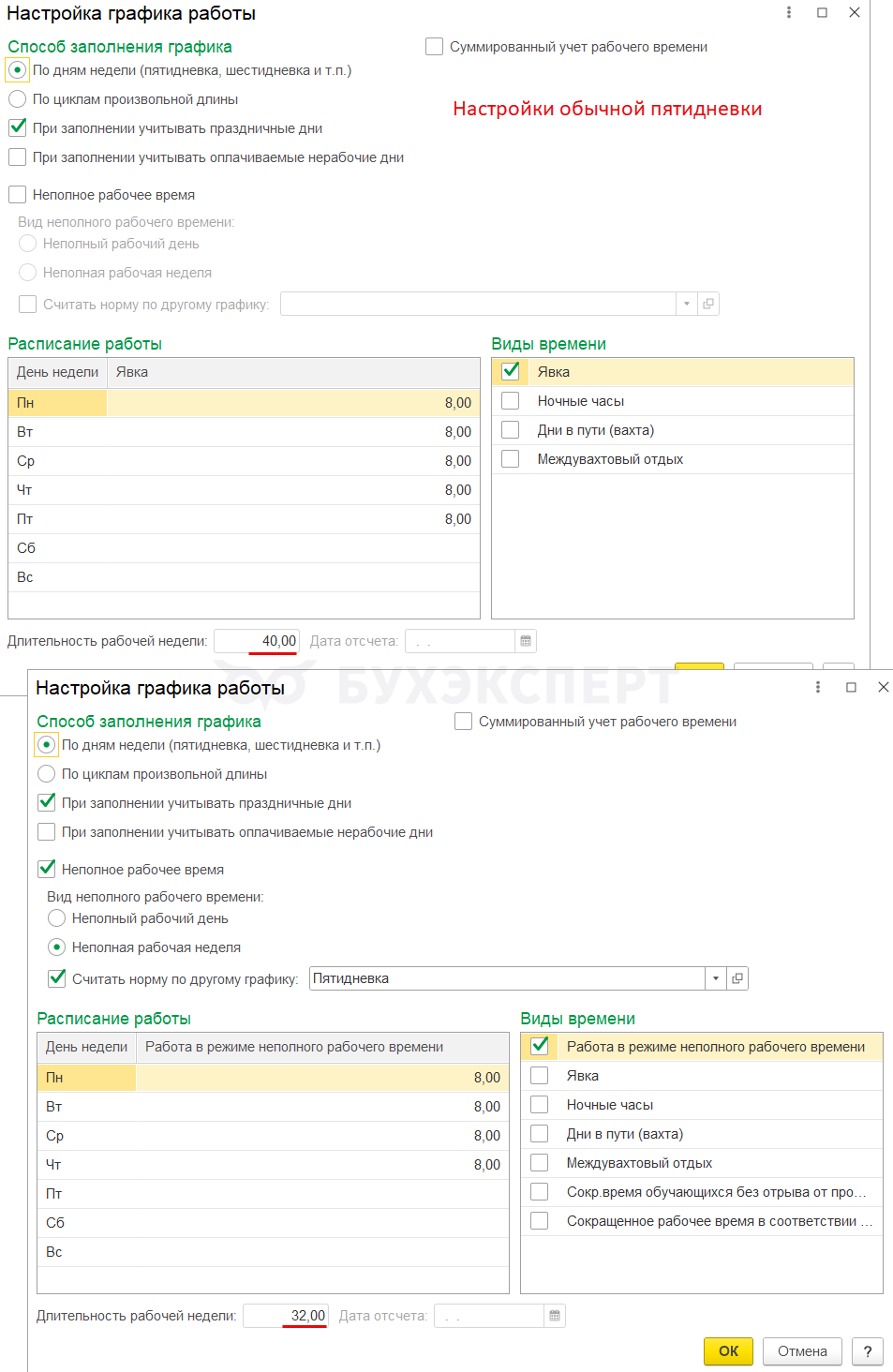This screenshot has height=1372, width=893.
Task: Click the День недели column header in the lower table
Action: pos(87,1047)
